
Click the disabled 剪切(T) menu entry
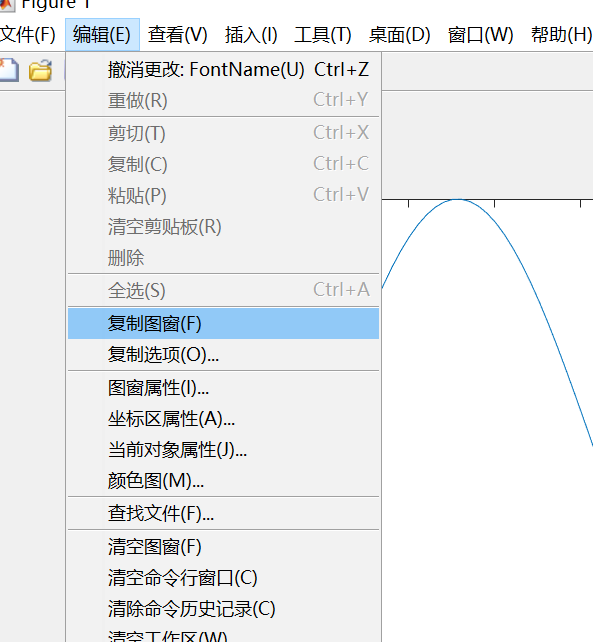[223, 133]
